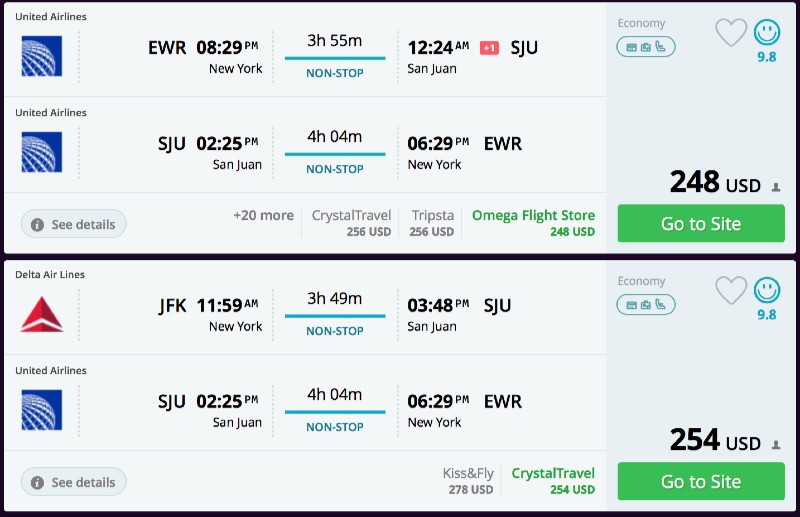Favorite the 254 USD flight with the heart
The image size is (800, 517).
coord(731,291)
